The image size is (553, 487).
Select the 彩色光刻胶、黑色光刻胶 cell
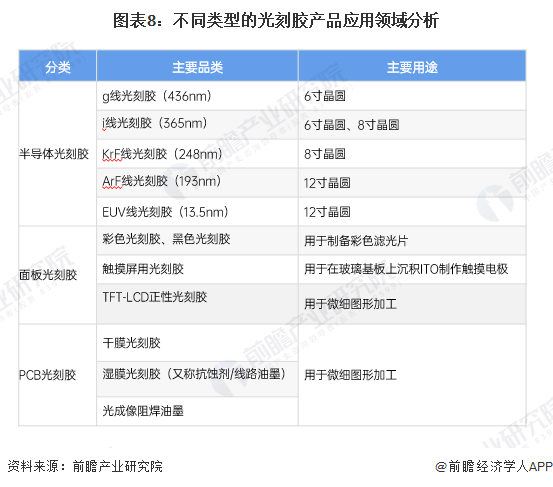[198, 241]
